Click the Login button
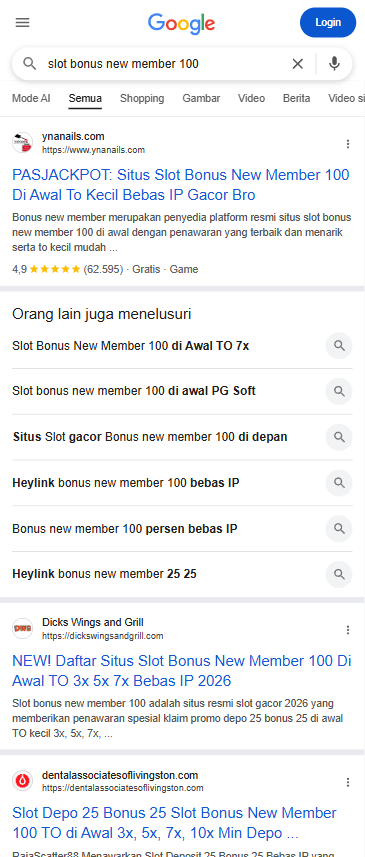365x857 pixels. click(x=328, y=22)
